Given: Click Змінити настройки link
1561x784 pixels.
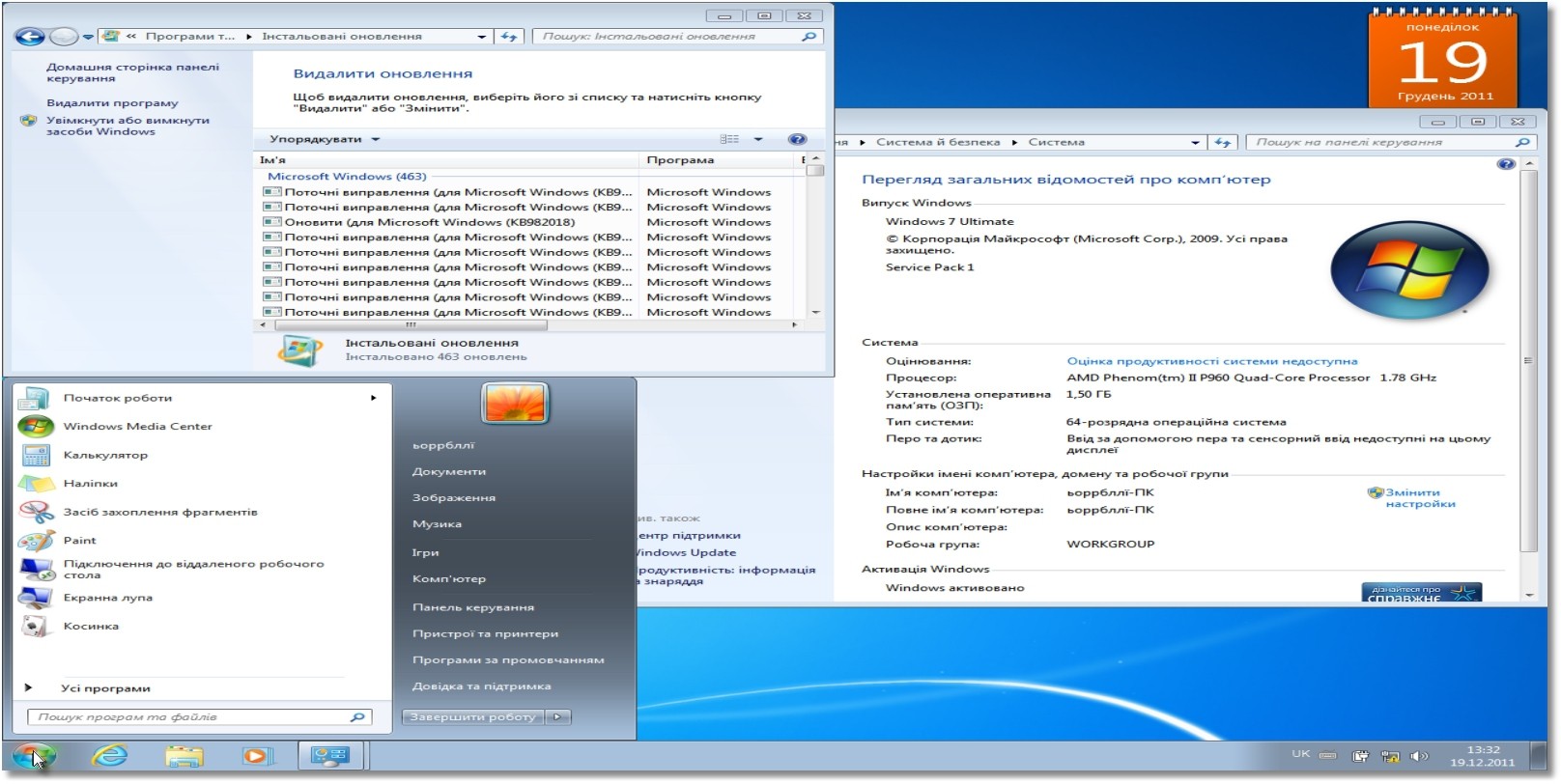Looking at the screenshot, I should (x=1420, y=498).
